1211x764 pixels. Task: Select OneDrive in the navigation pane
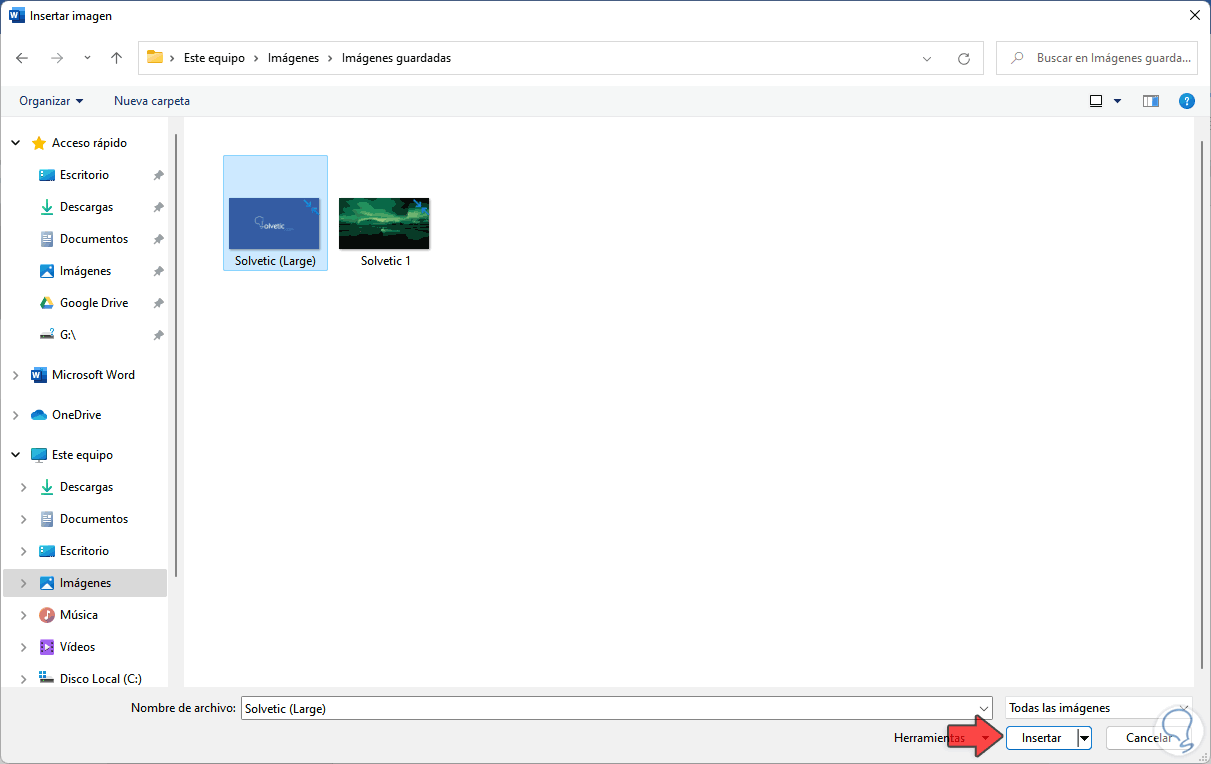tap(76, 415)
